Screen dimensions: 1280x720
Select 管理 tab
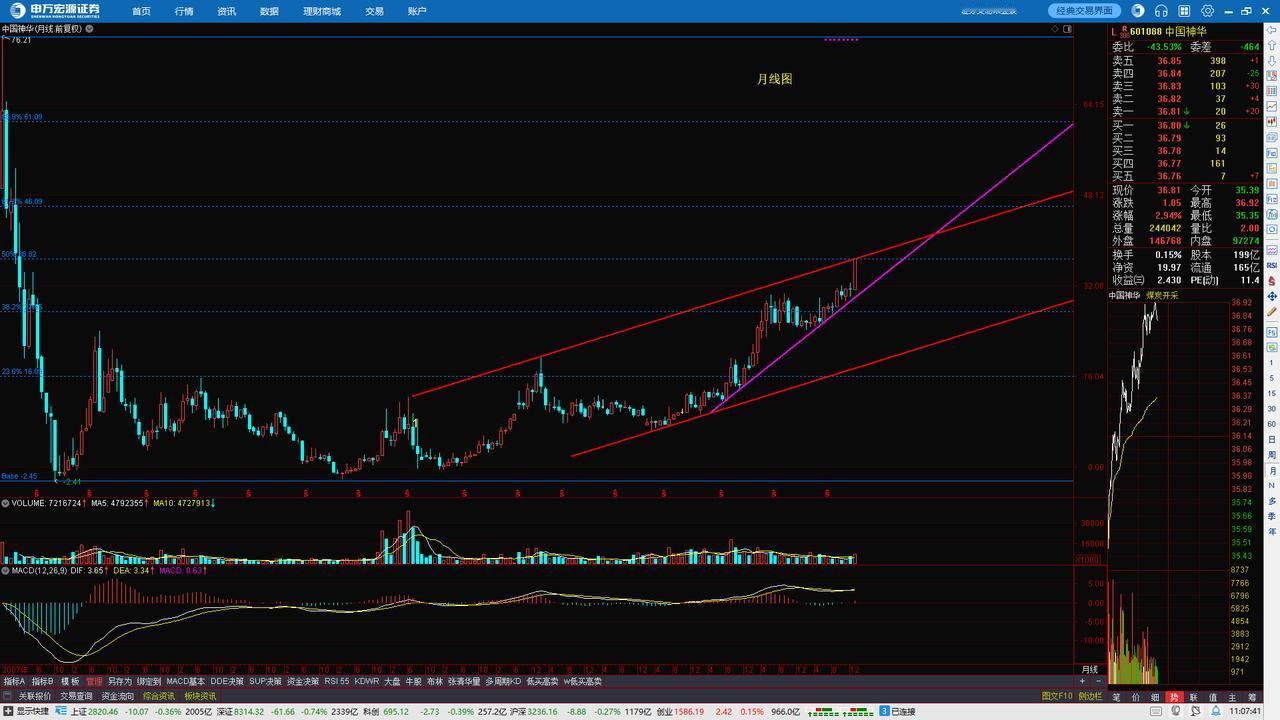pyautogui.click(x=94, y=681)
